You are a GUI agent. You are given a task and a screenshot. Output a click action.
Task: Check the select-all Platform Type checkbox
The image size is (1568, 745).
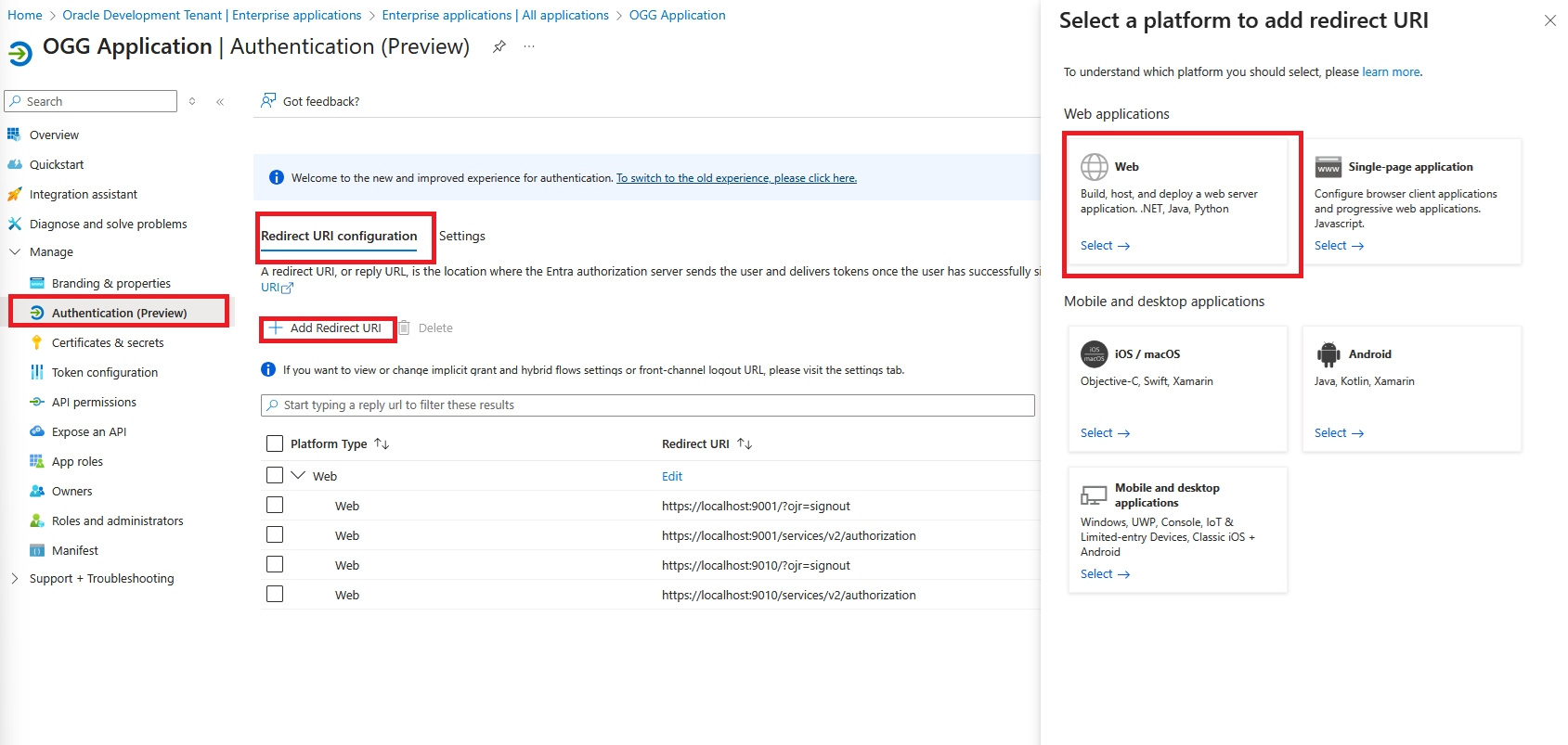pyautogui.click(x=275, y=443)
